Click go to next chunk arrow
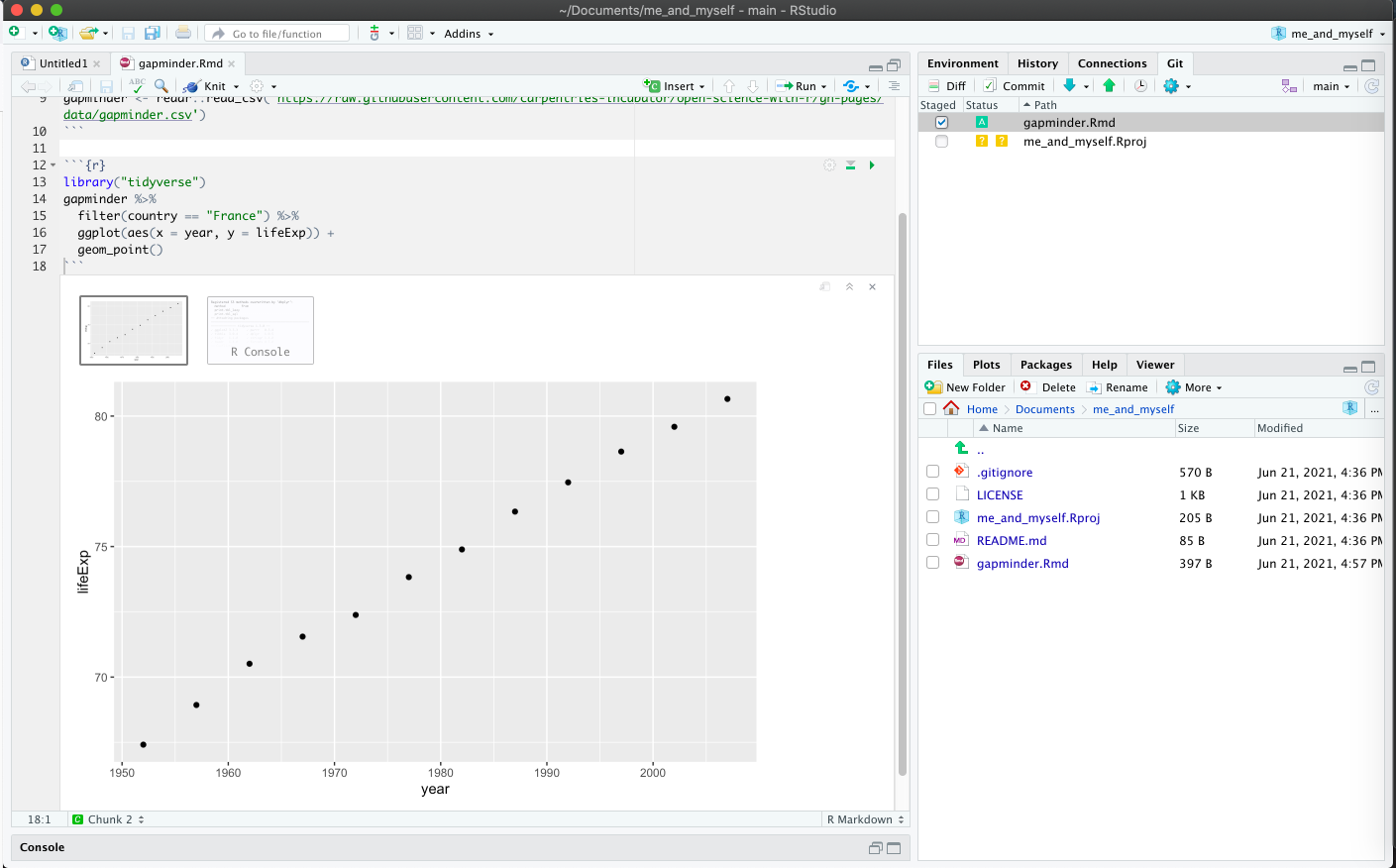The image size is (1396, 868). coord(753,86)
